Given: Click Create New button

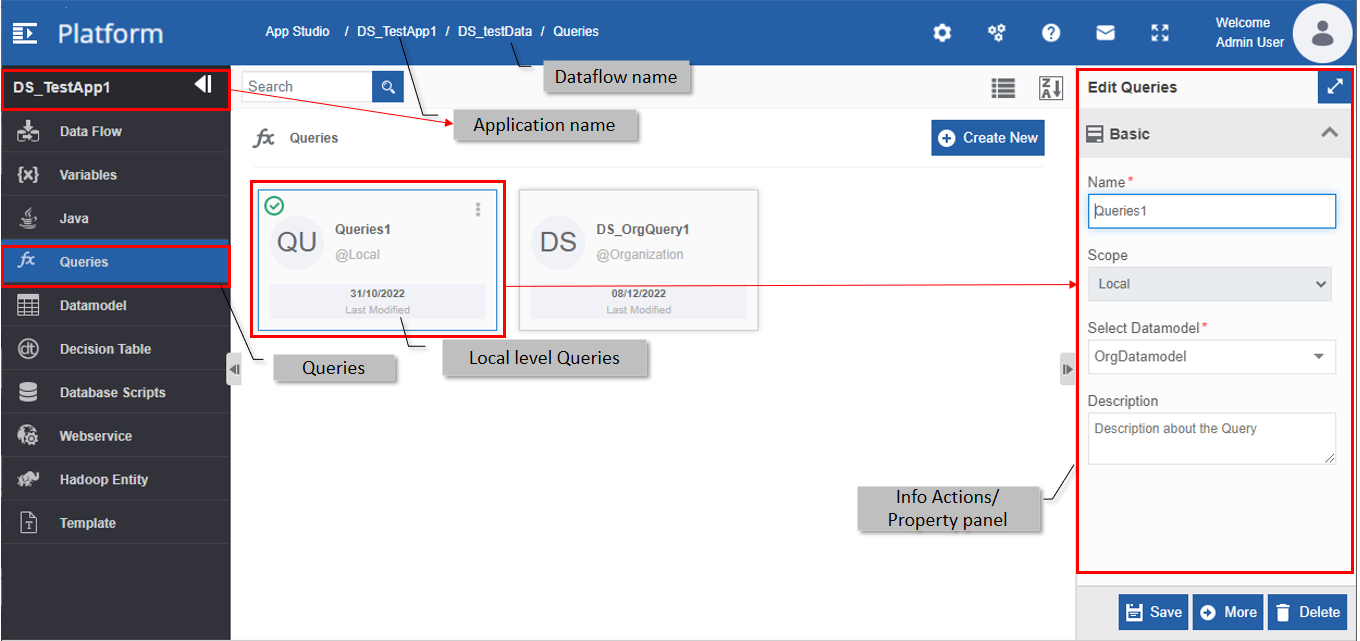Looking at the screenshot, I should click(x=988, y=138).
